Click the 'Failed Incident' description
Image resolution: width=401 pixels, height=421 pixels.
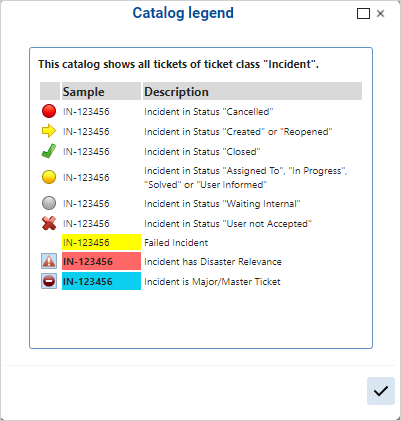(176, 243)
